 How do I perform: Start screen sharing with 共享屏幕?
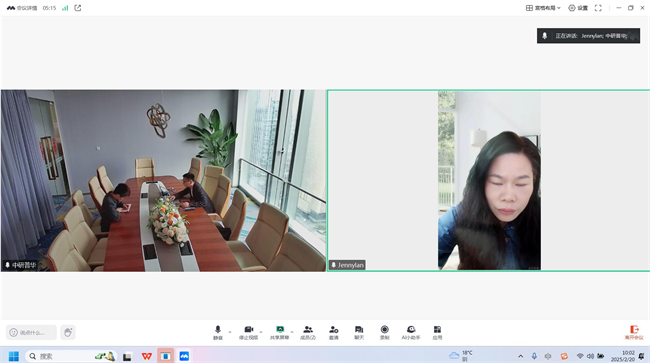pos(280,332)
